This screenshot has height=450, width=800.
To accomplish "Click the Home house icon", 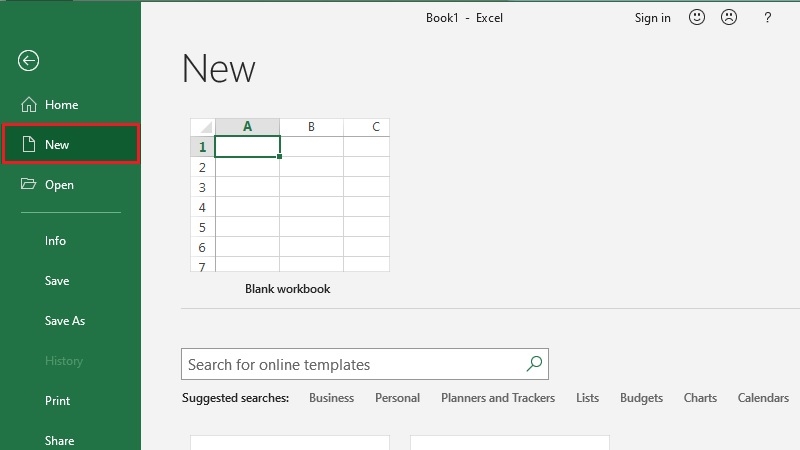I will click(29, 105).
